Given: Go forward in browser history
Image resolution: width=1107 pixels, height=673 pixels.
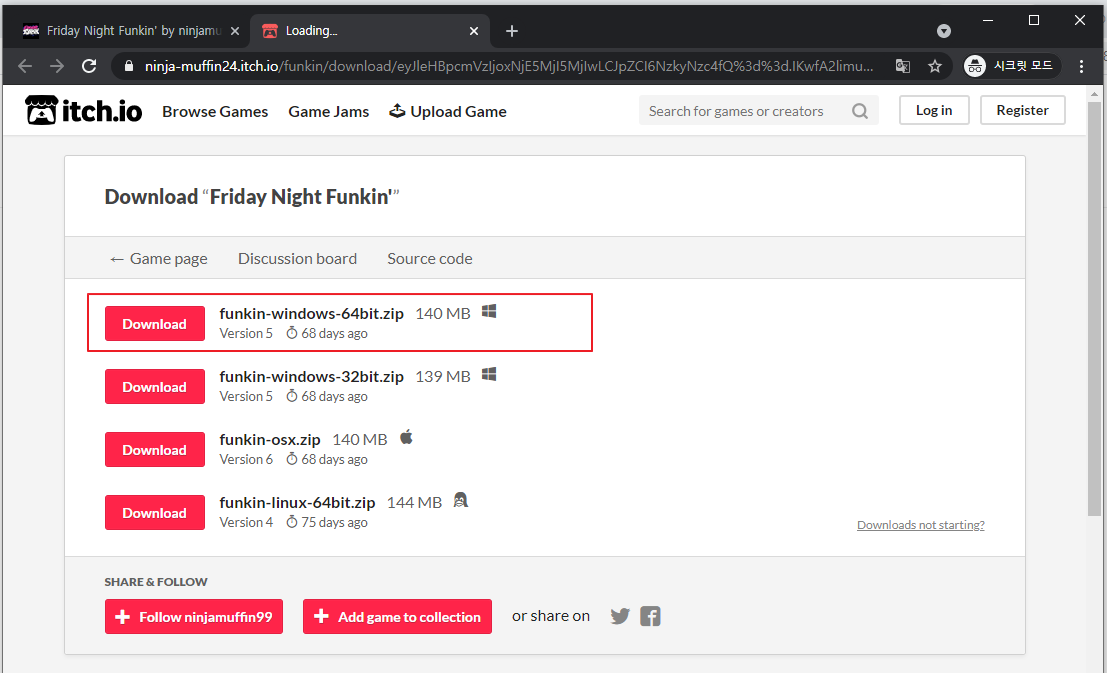Looking at the screenshot, I should coord(57,66).
